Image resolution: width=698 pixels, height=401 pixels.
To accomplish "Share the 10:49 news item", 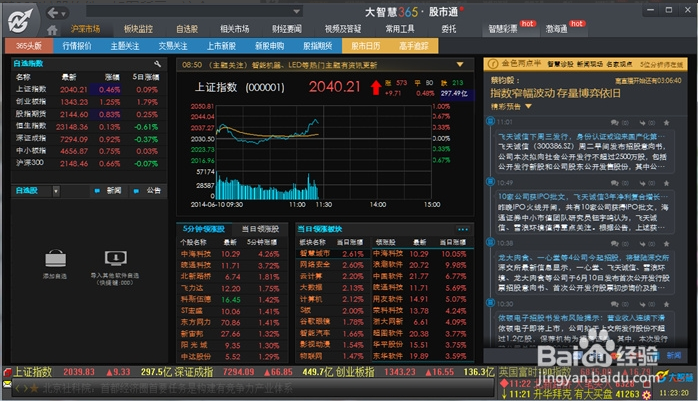I will 643,183.
